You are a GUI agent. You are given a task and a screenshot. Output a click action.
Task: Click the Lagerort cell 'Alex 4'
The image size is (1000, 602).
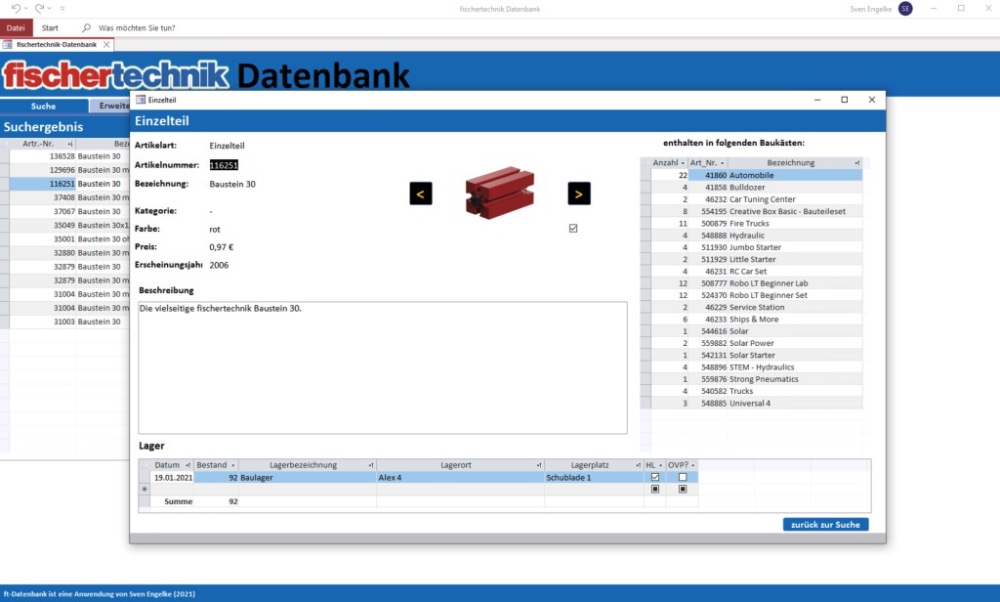coord(460,477)
